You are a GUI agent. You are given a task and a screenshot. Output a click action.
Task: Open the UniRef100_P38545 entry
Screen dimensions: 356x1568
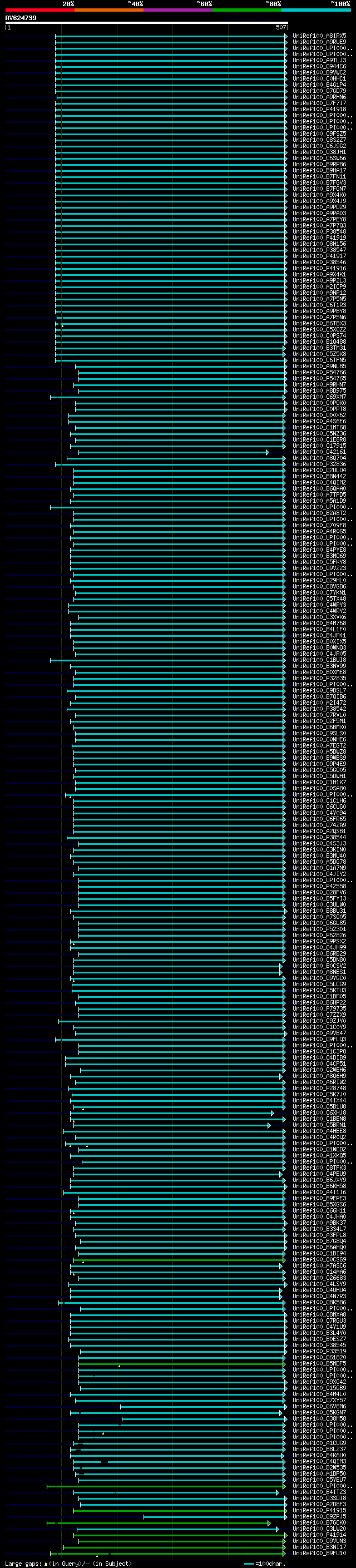click(x=319, y=1344)
